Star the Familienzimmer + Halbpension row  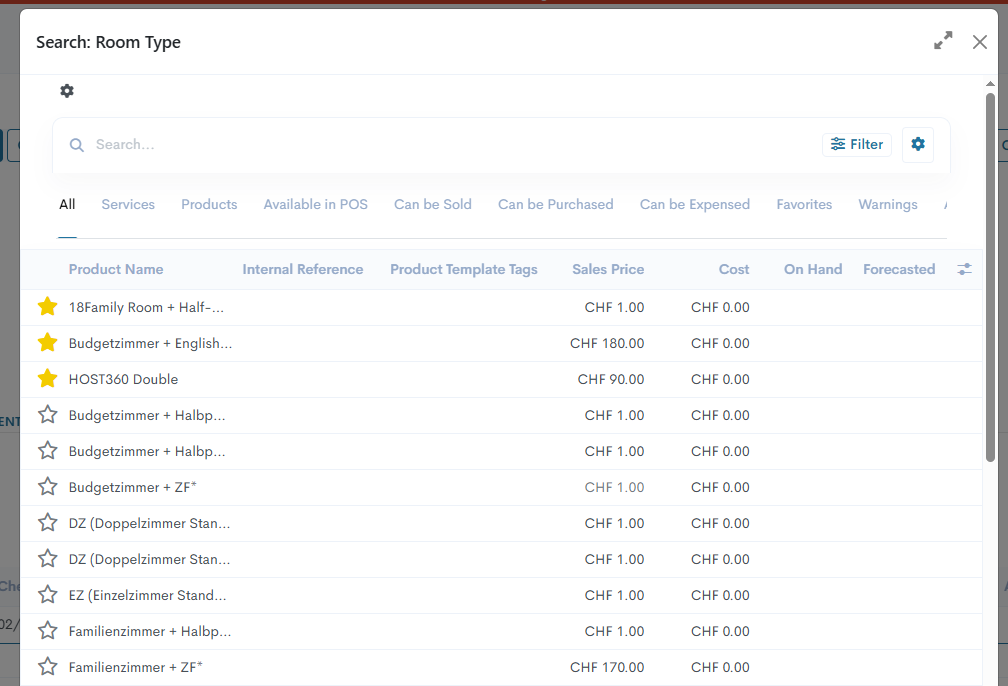[47, 631]
